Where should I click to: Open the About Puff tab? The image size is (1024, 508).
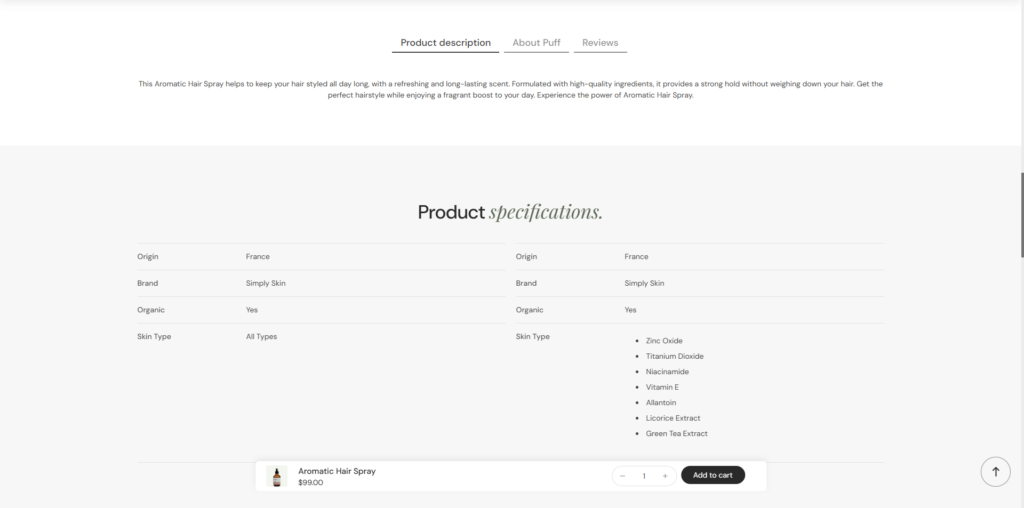pos(536,43)
